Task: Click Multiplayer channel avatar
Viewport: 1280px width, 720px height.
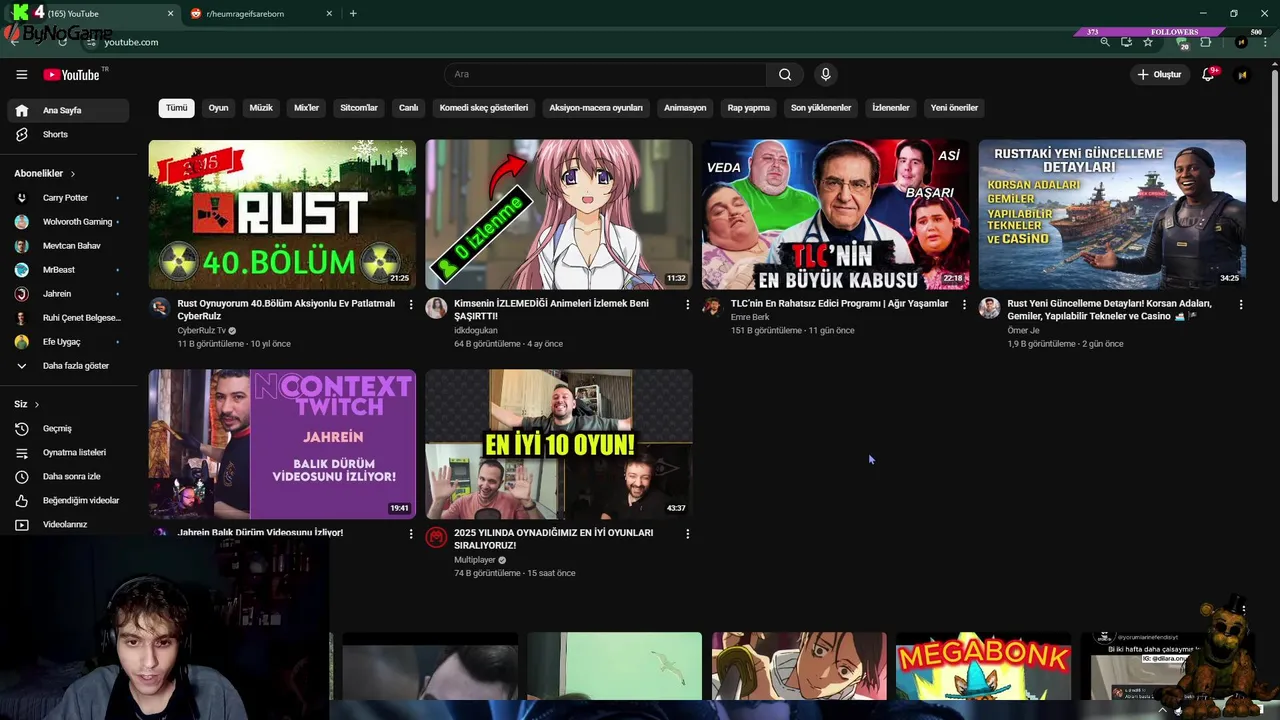Action: click(x=436, y=537)
